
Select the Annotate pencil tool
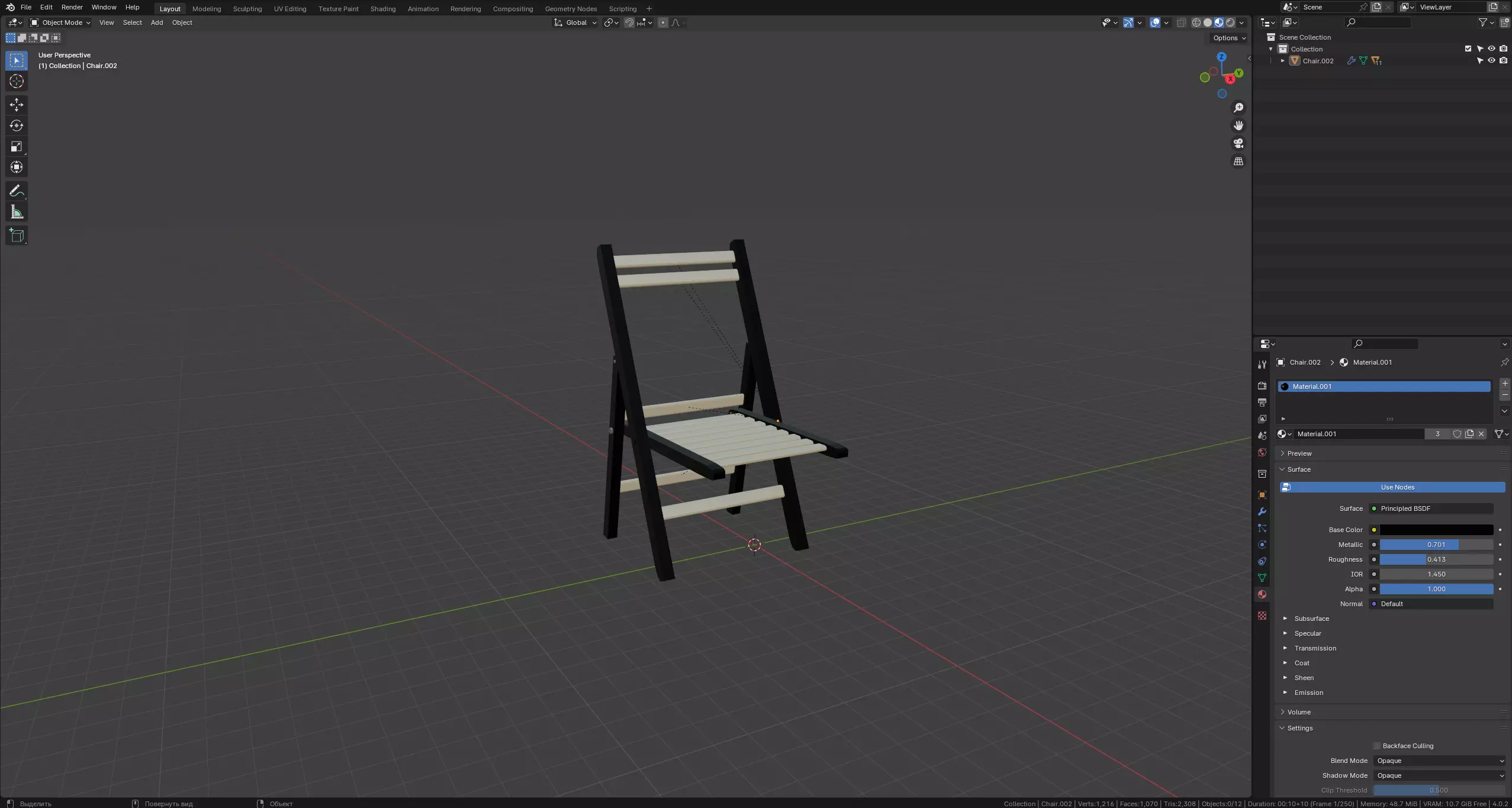[17, 191]
